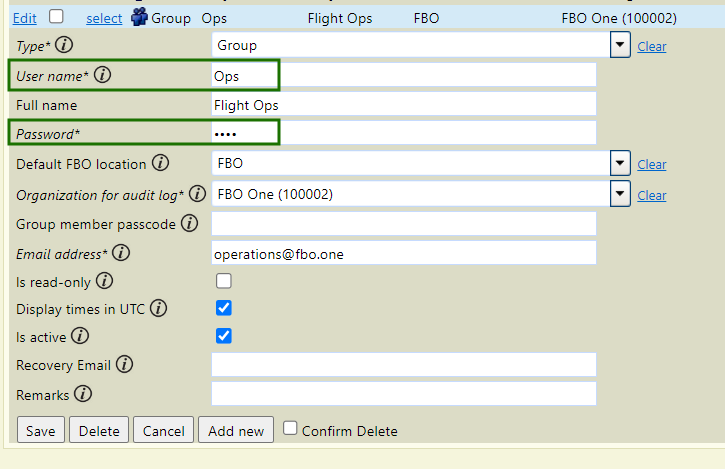Screen dimensions: 725x469
Task: Click into the Recovery Email field
Action: [404, 364]
